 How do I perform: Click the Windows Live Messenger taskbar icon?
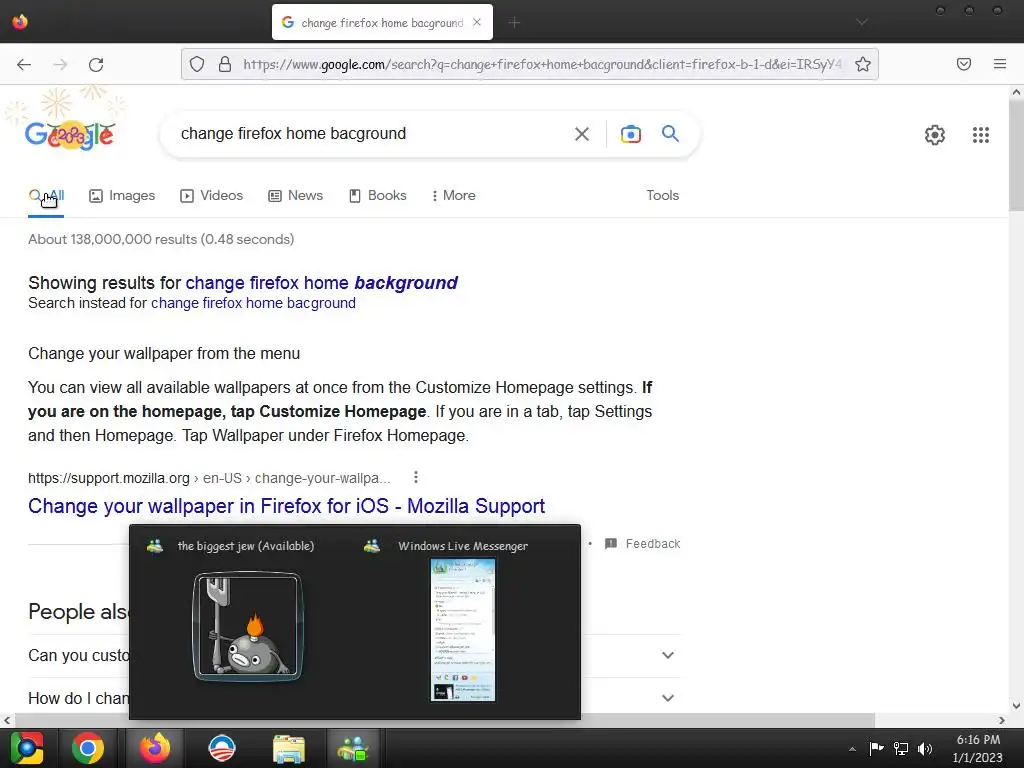coord(353,748)
